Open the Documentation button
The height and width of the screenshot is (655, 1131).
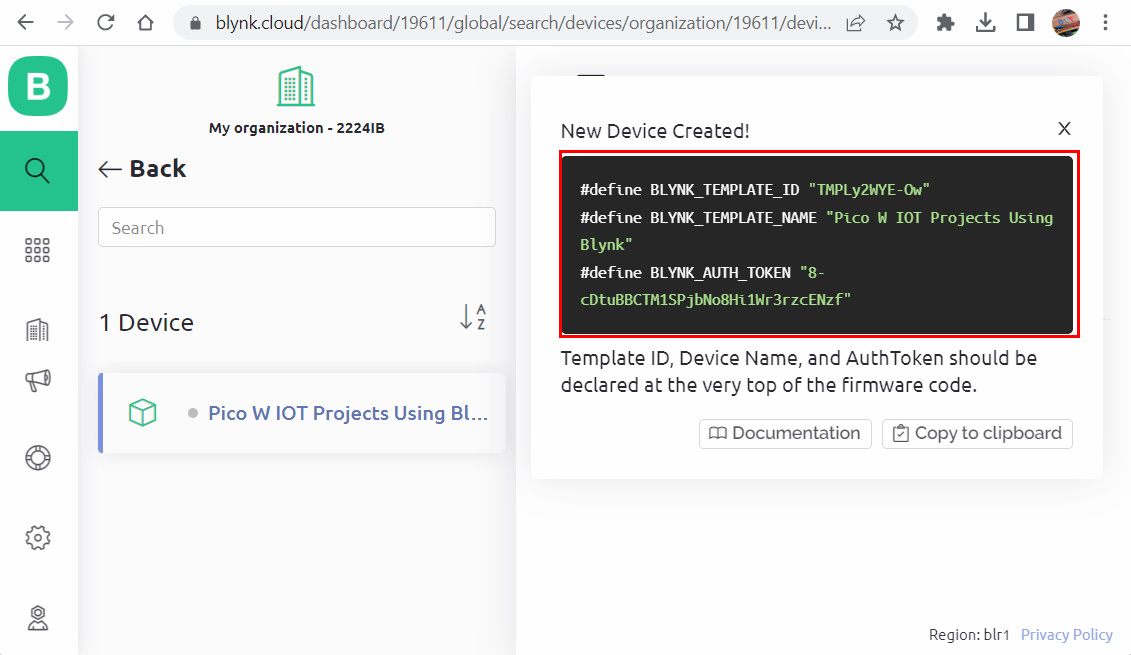(785, 434)
